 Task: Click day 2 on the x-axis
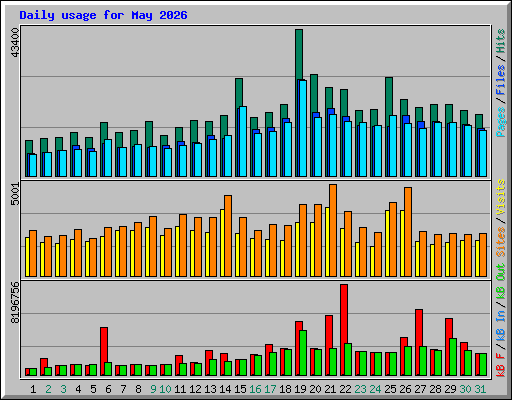tap(48, 389)
